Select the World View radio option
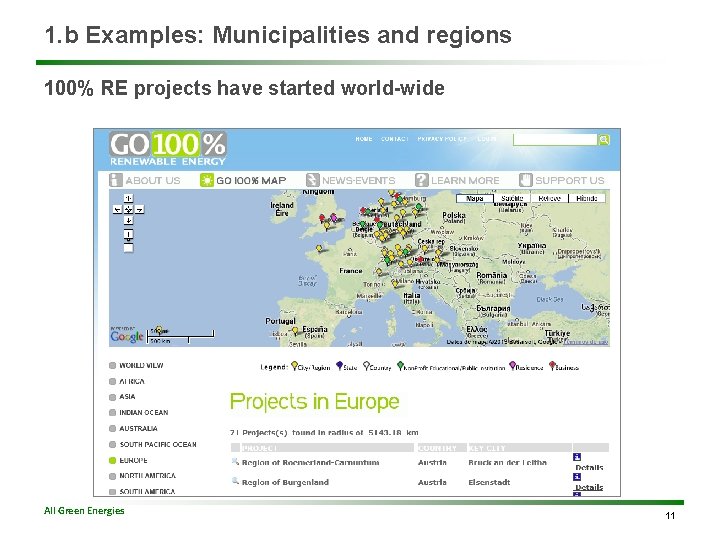This screenshot has height=540, width=720. click(x=112, y=366)
